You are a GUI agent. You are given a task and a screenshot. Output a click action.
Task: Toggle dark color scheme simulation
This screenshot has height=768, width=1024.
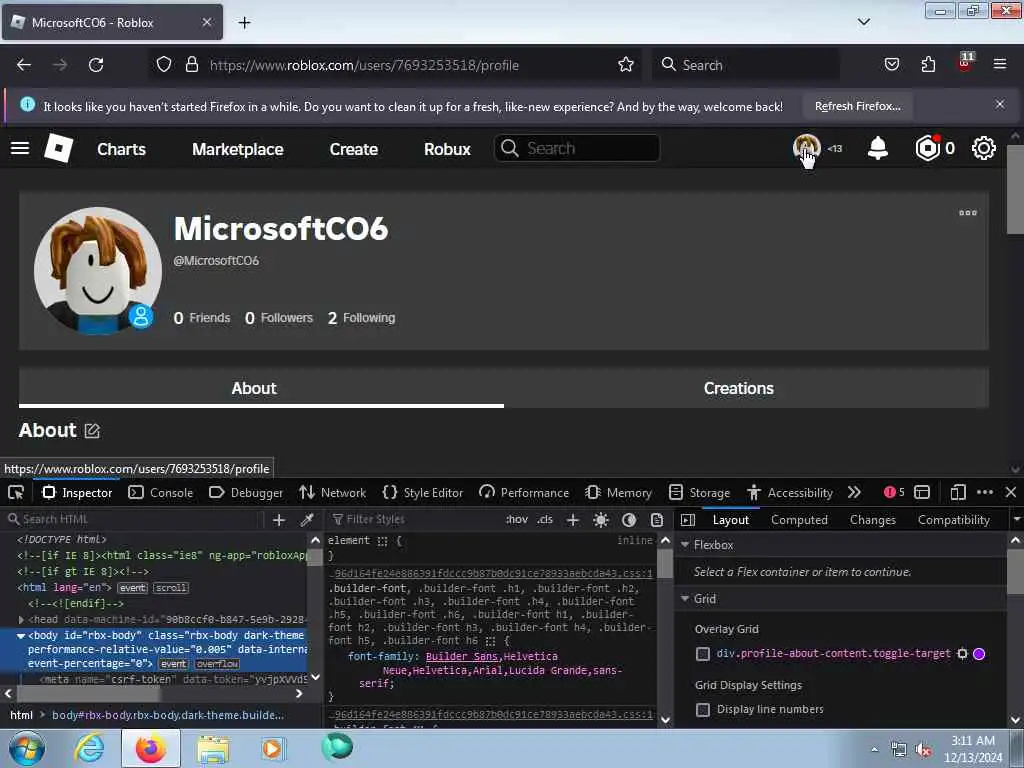click(629, 520)
